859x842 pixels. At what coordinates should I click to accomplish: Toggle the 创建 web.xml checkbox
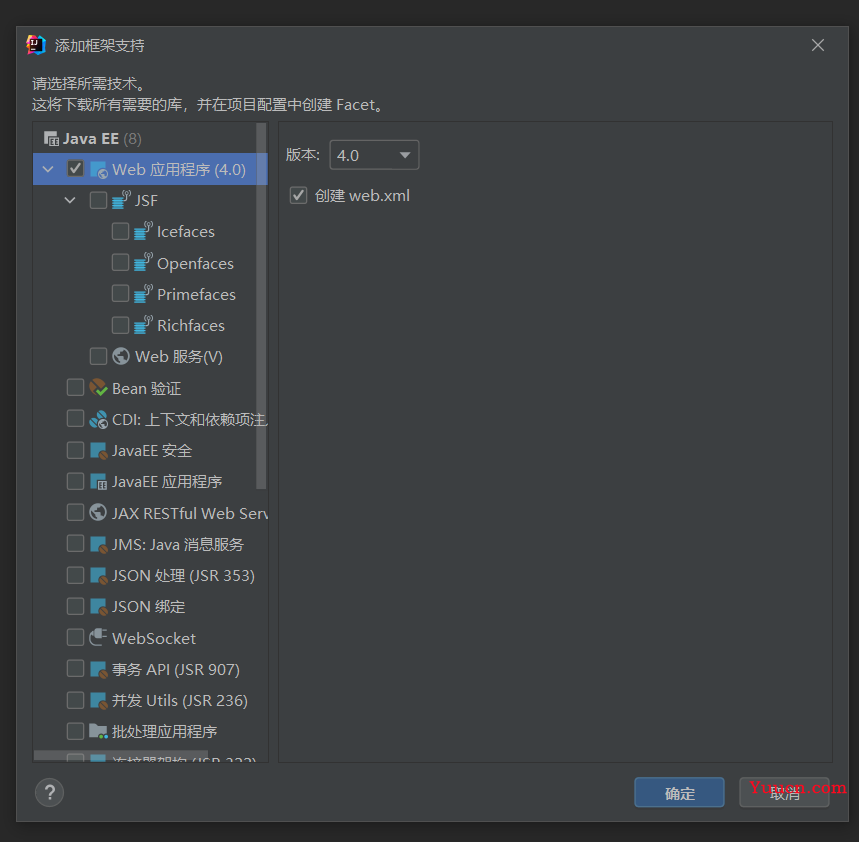coord(298,195)
